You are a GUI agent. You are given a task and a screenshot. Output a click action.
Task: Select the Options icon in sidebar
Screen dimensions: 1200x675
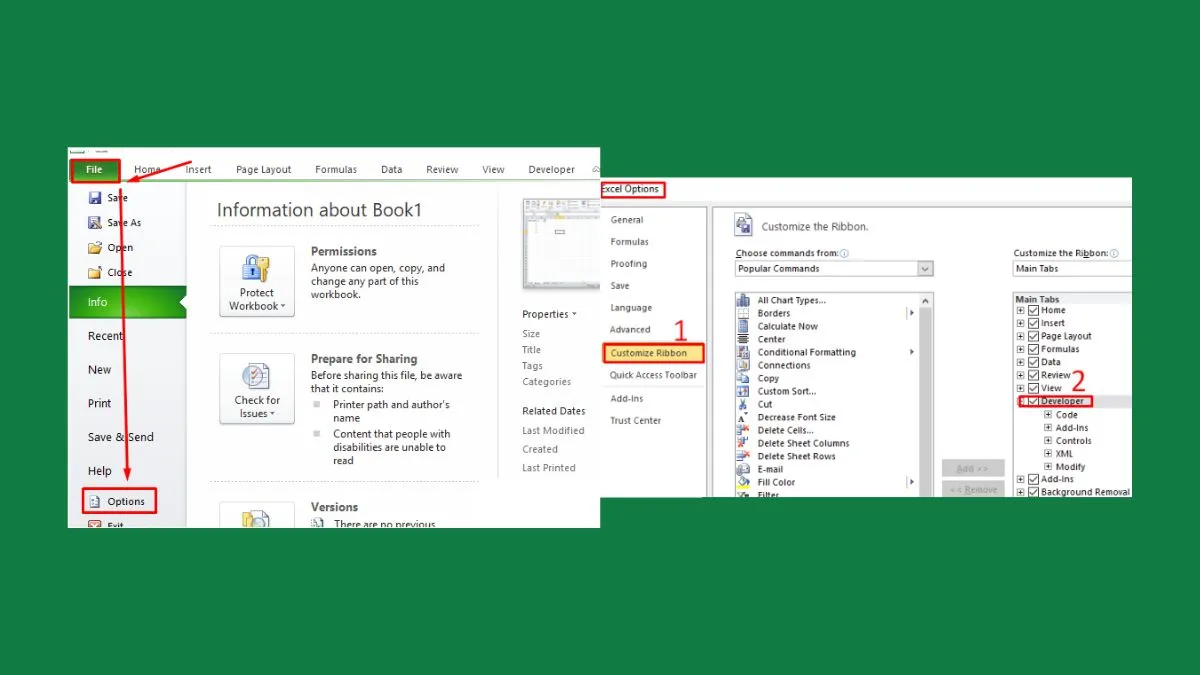click(x=95, y=502)
